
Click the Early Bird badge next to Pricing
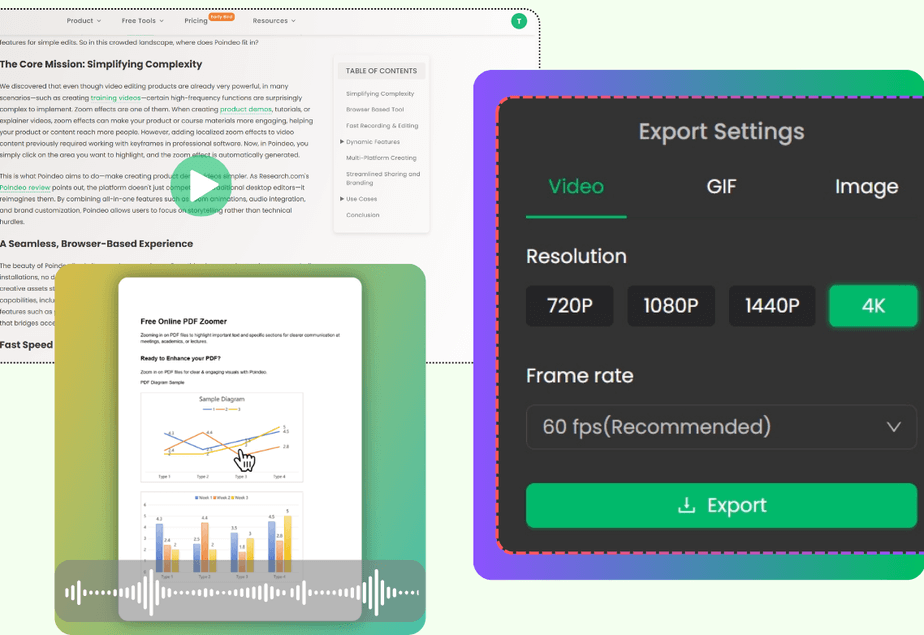point(222,19)
